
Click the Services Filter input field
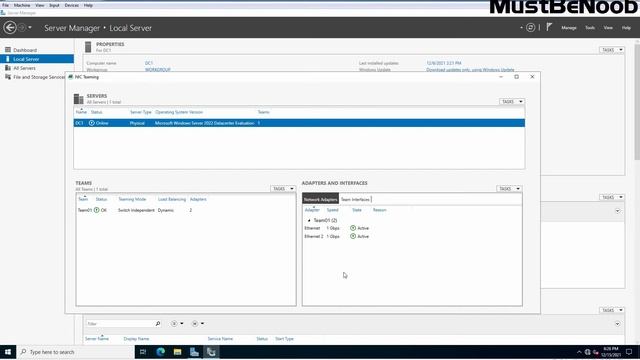(x=119, y=324)
